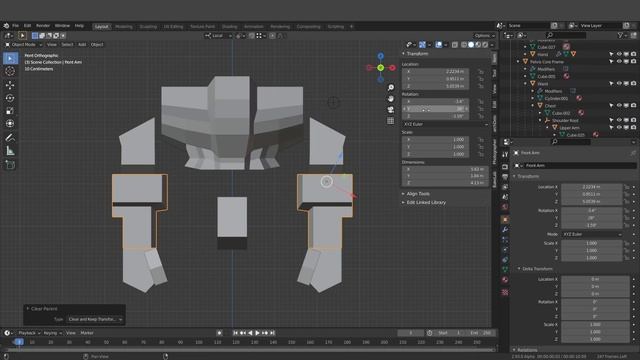Jump to the timeline end
The width and height of the screenshot is (640, 360).
272,333
